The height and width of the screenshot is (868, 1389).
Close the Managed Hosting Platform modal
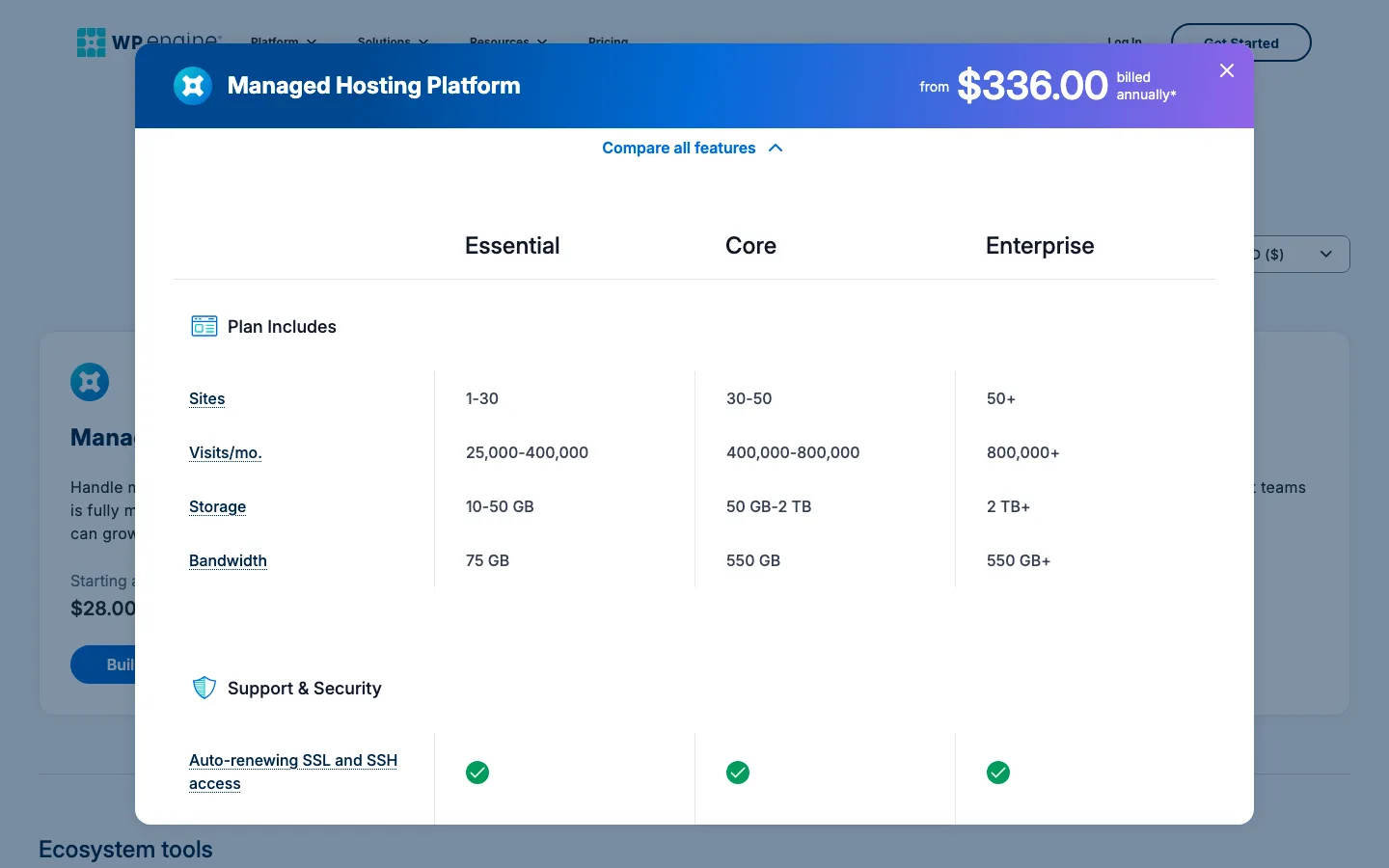click(x=1227, y=70)
